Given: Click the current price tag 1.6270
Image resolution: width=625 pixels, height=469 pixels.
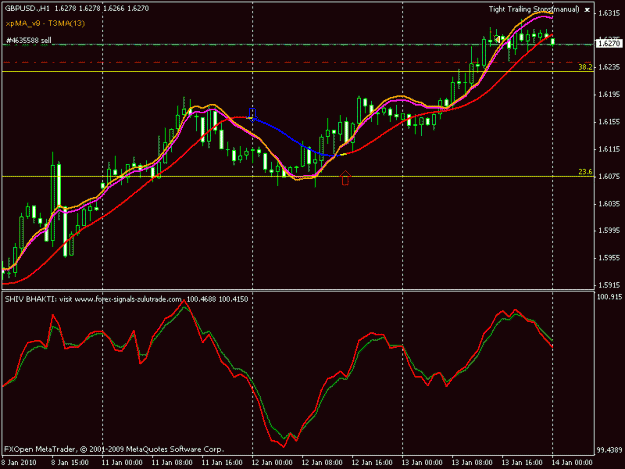Looking at the screenshot, I should click(609, 43).
